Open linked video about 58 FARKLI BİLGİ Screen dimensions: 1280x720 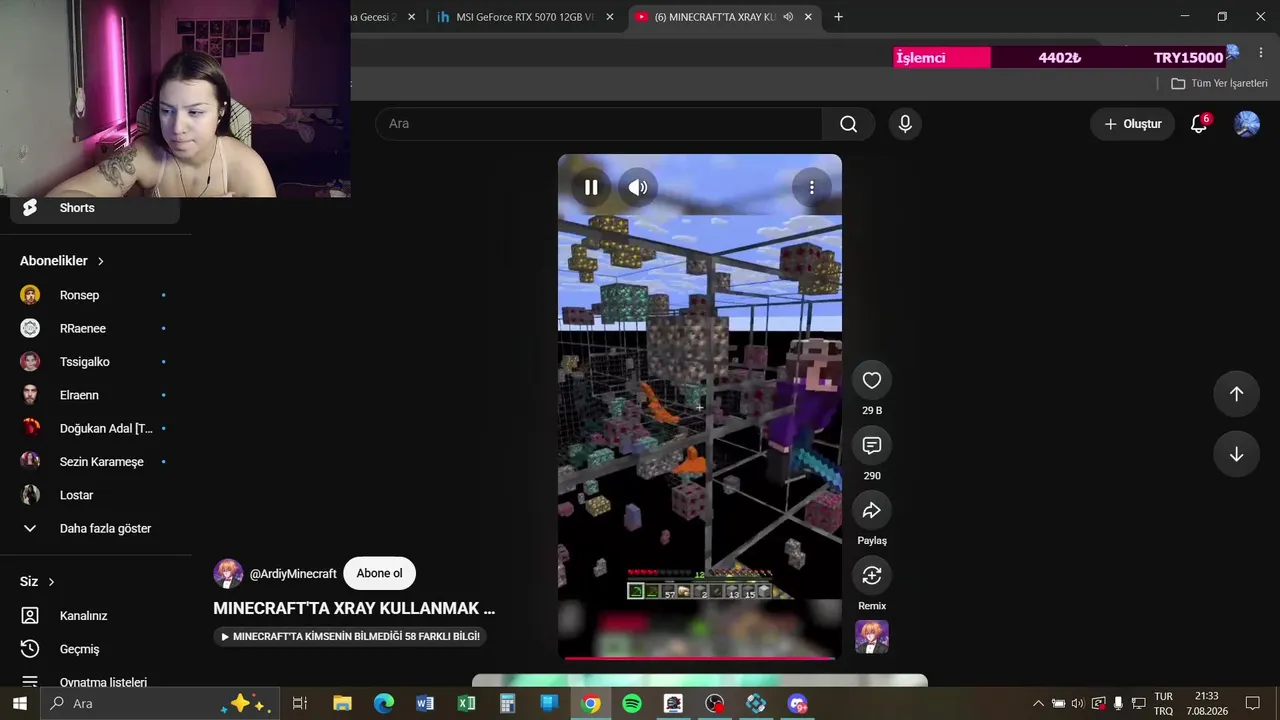350,636
